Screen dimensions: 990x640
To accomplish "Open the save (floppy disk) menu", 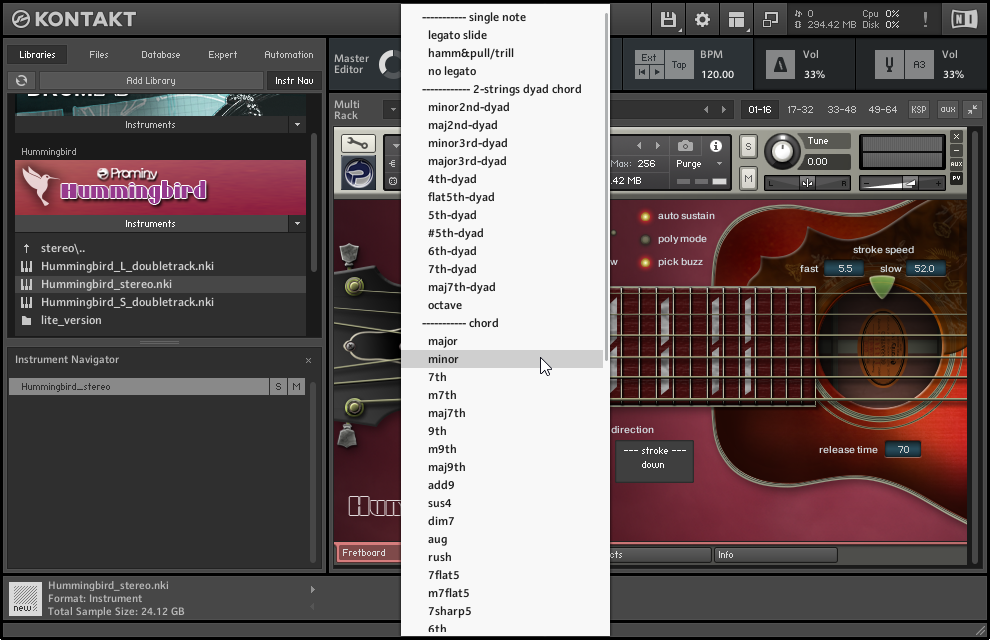I will 668,20.
